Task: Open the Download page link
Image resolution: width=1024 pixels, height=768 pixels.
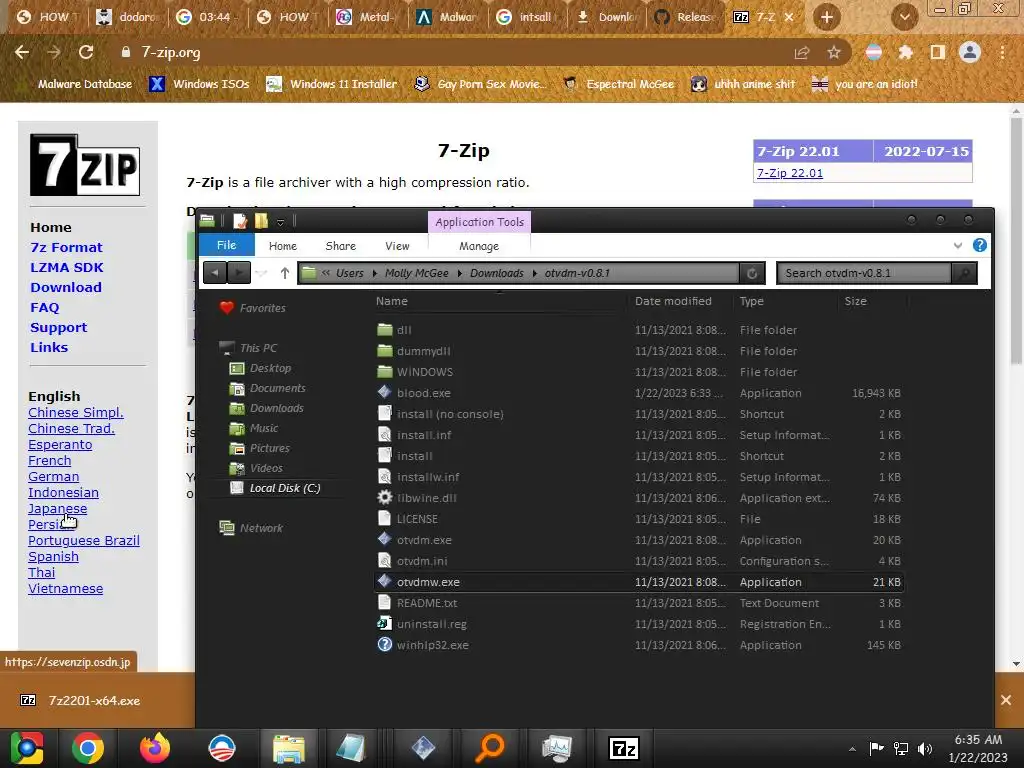Action: 65,287
